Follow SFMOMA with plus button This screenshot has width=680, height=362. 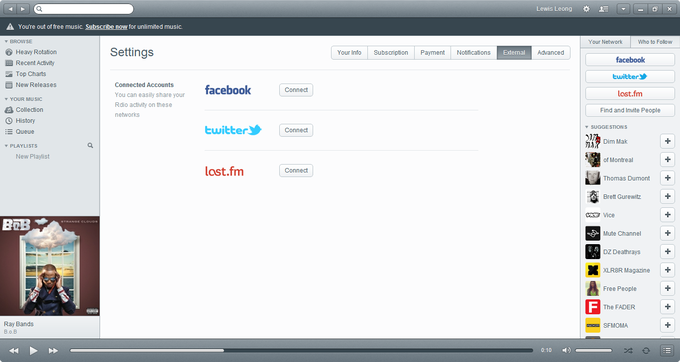(x=667, y=325)
